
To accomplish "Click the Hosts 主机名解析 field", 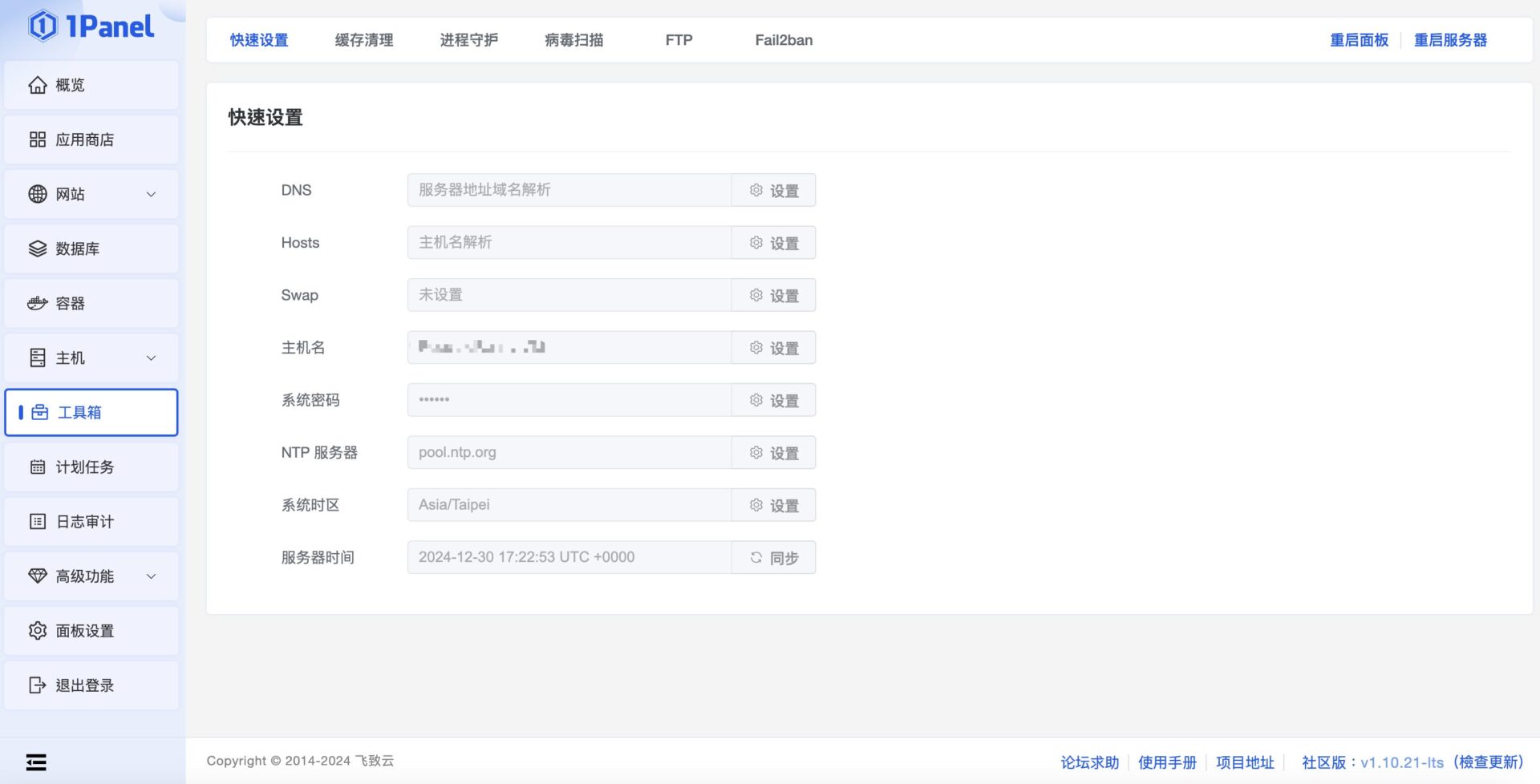I will tap(569, 242).
